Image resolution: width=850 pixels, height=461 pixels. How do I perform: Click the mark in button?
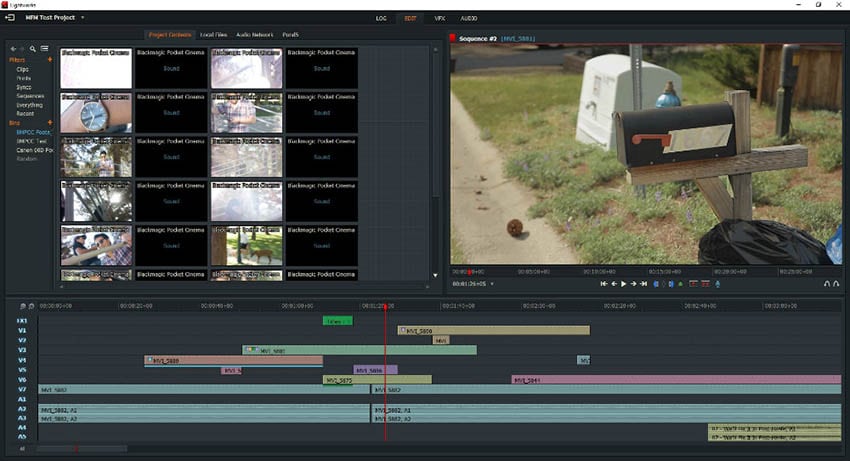[656, 284]
